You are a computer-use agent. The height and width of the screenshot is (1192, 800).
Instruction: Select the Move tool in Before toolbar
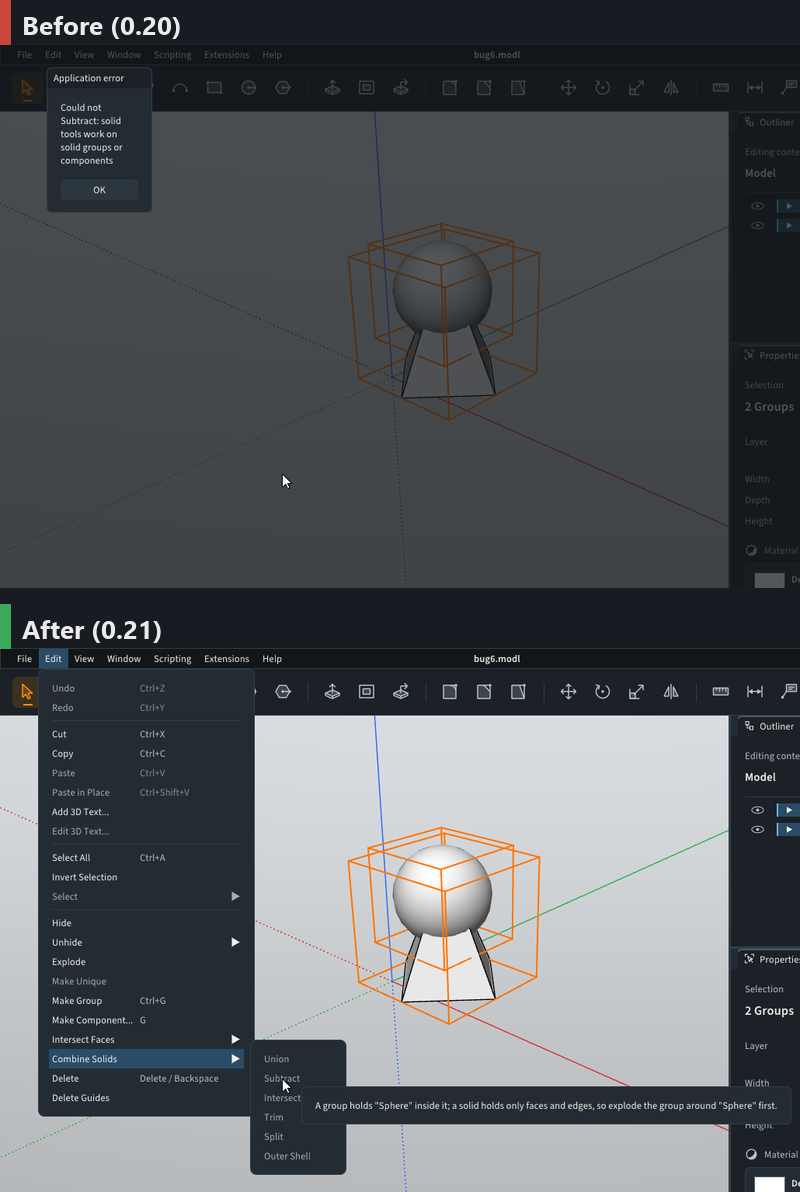(568, 87)
